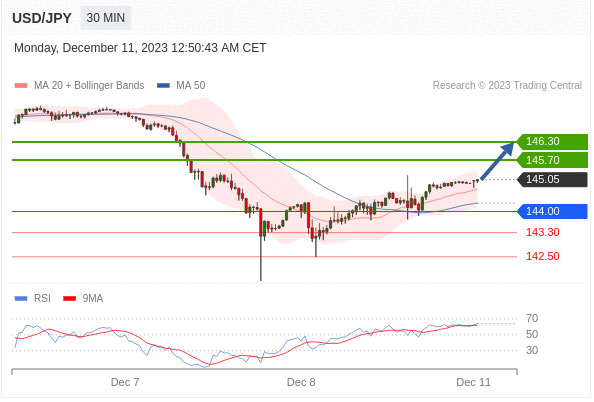Click the Dec 11 date axis label
Viewport: 594px width, 402px height.
point(474,382)
